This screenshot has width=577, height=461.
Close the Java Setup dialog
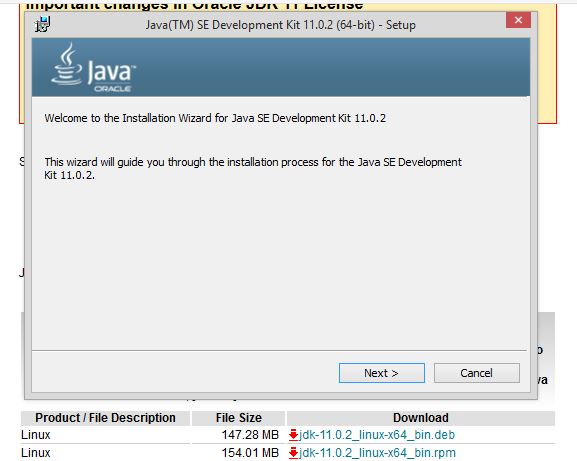tap(518, 20)
